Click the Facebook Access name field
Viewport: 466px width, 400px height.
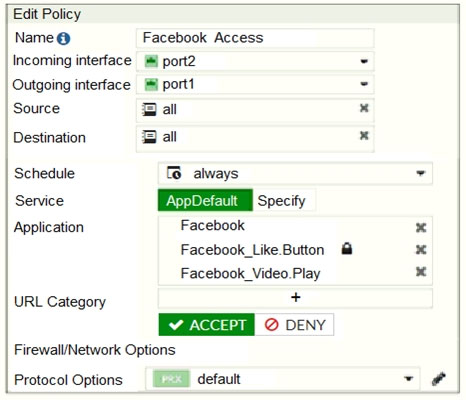point(255,38)
